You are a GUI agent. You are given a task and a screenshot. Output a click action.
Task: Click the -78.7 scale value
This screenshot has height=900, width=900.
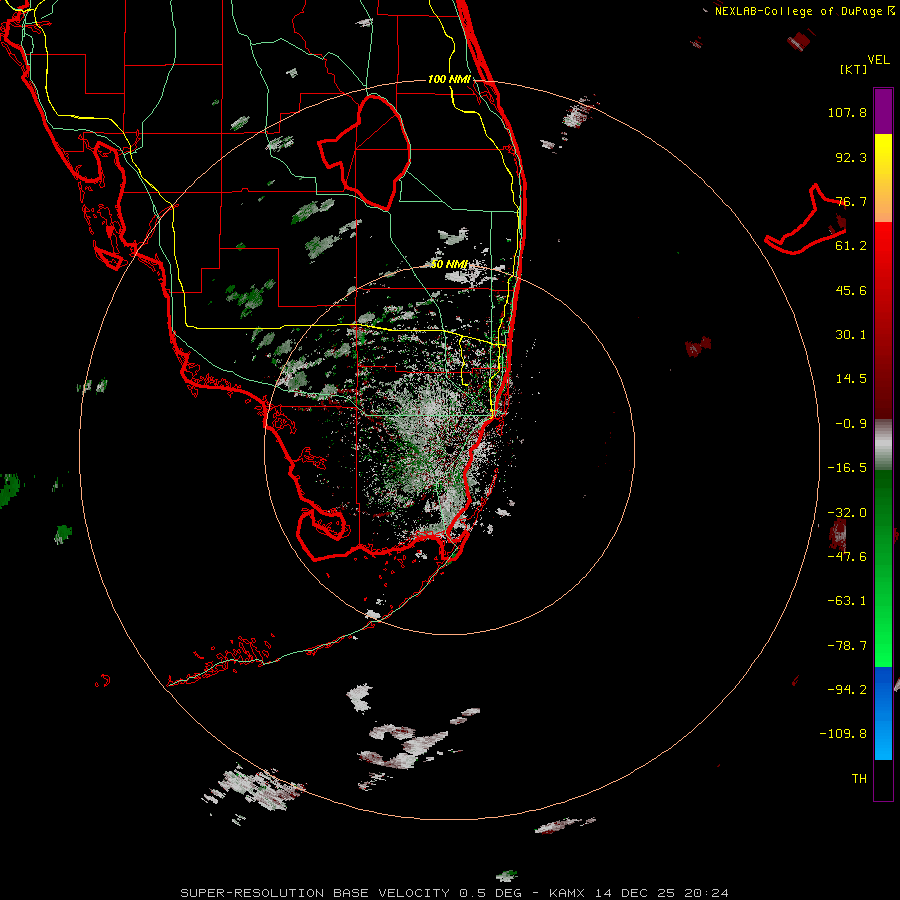point(847,646)
